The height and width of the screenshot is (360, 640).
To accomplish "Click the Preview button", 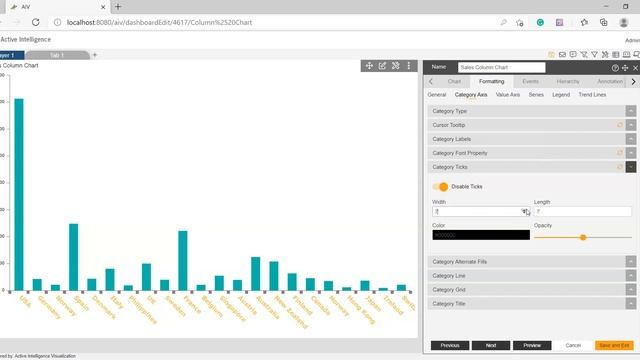I will (532, 345).
